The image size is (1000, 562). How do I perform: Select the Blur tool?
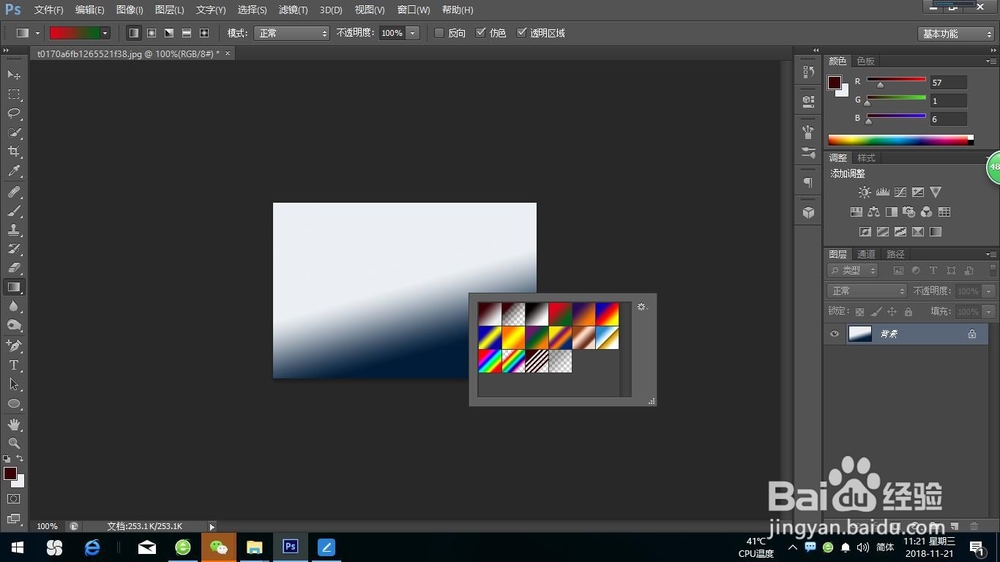pos(13,306)
